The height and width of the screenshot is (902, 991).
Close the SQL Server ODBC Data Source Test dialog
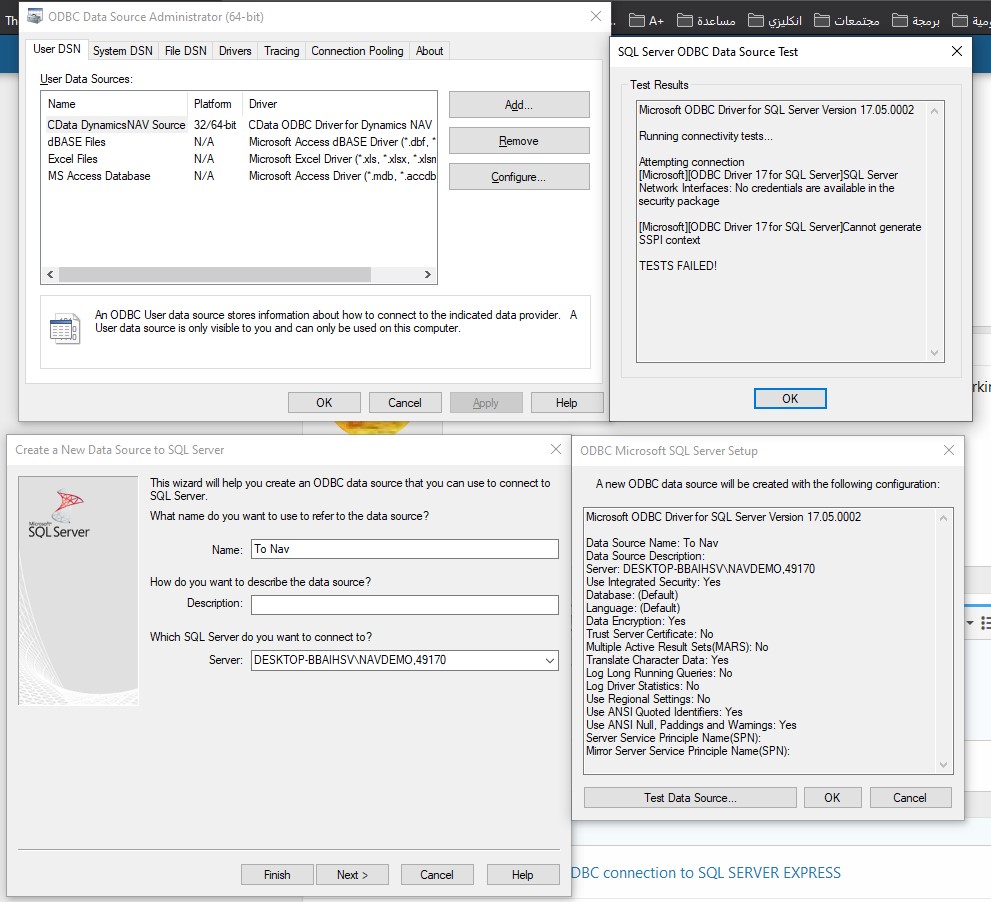[x=957, y=51]
